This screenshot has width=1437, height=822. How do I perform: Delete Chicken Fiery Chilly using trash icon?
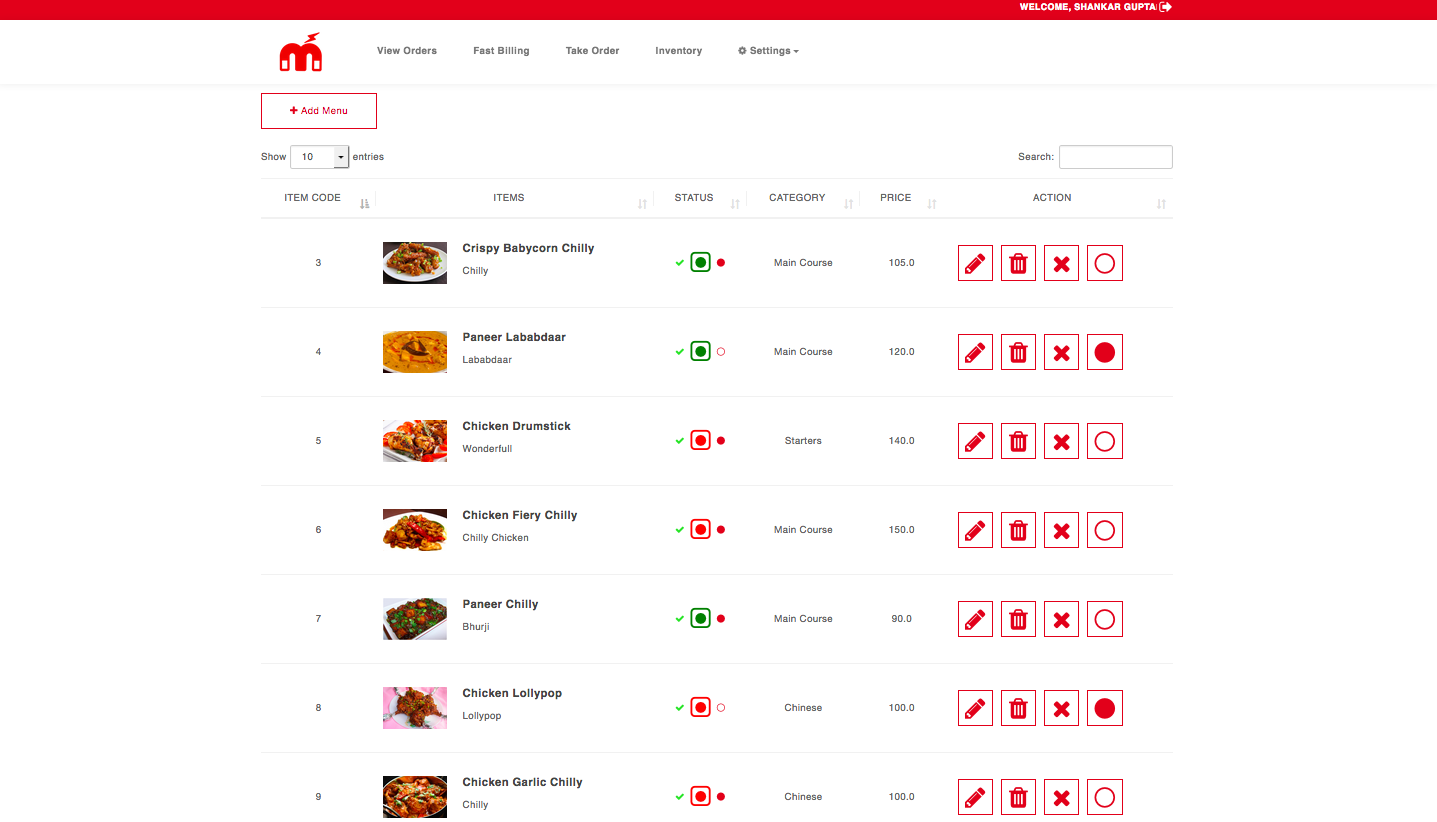pos(1018,530)
